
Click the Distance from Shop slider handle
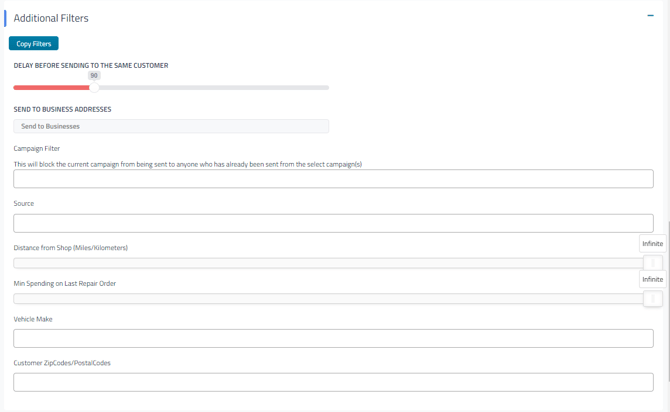coord(653,263)
